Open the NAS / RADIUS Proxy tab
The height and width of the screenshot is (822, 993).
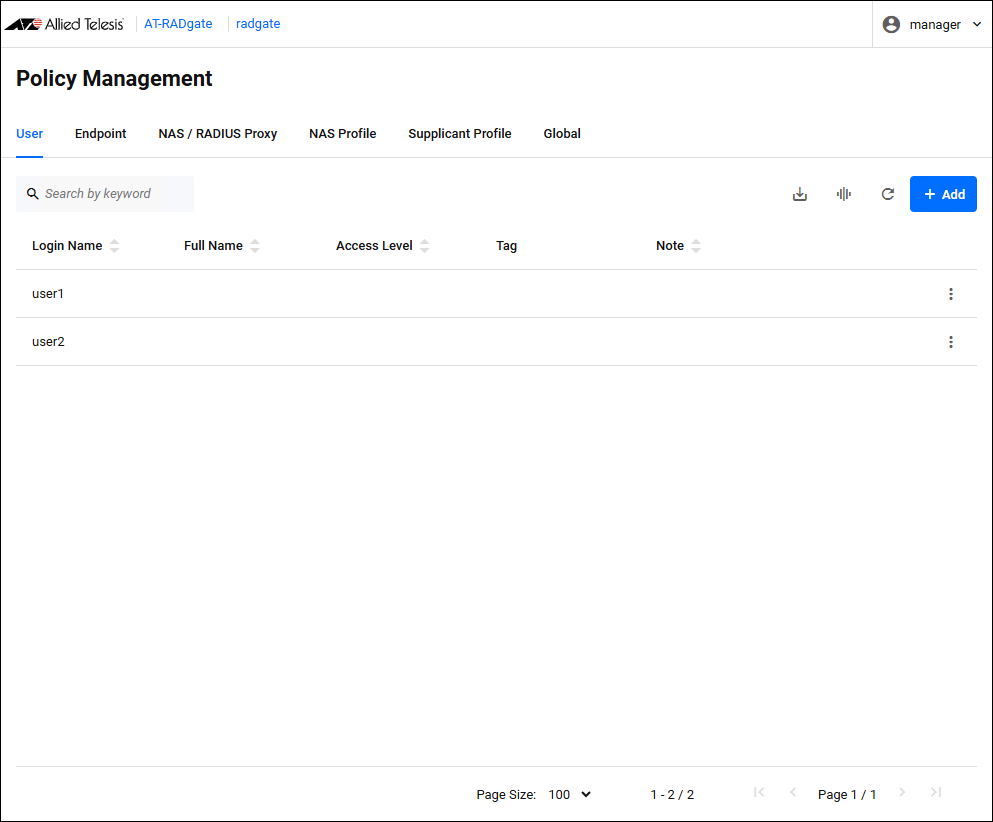tap(217, 134)
